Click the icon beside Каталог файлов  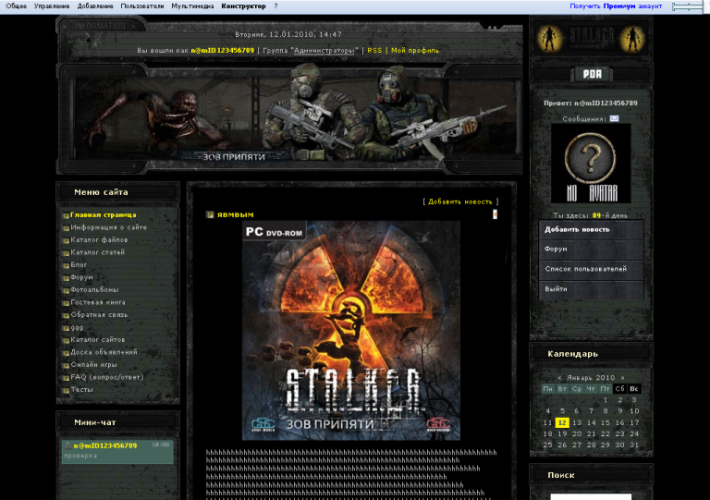[66, 240]
